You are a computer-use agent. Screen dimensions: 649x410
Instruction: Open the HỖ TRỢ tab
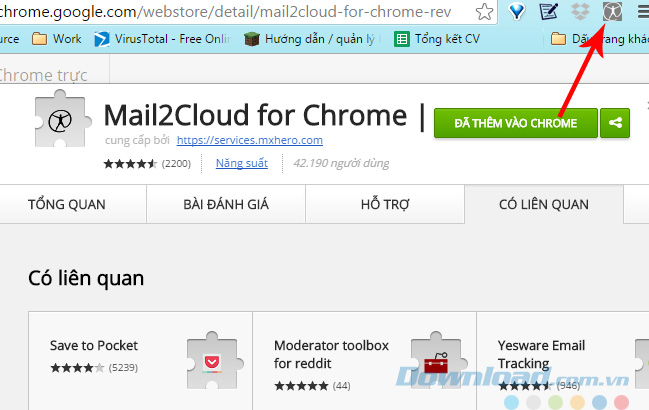tap(384, 204)
